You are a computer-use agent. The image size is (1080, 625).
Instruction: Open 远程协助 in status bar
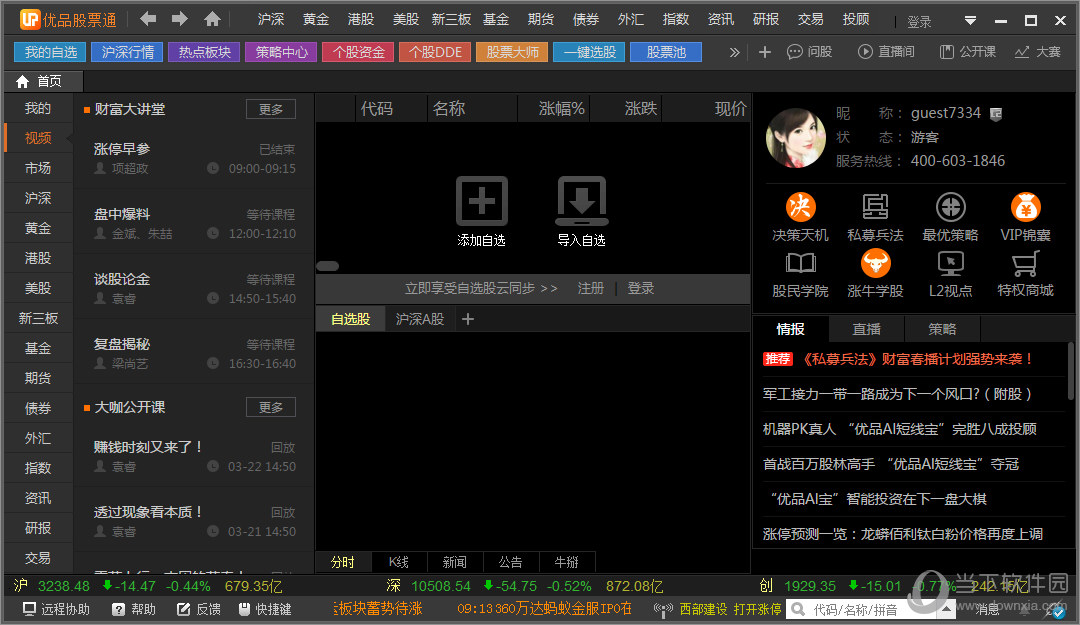coord(56,609)
